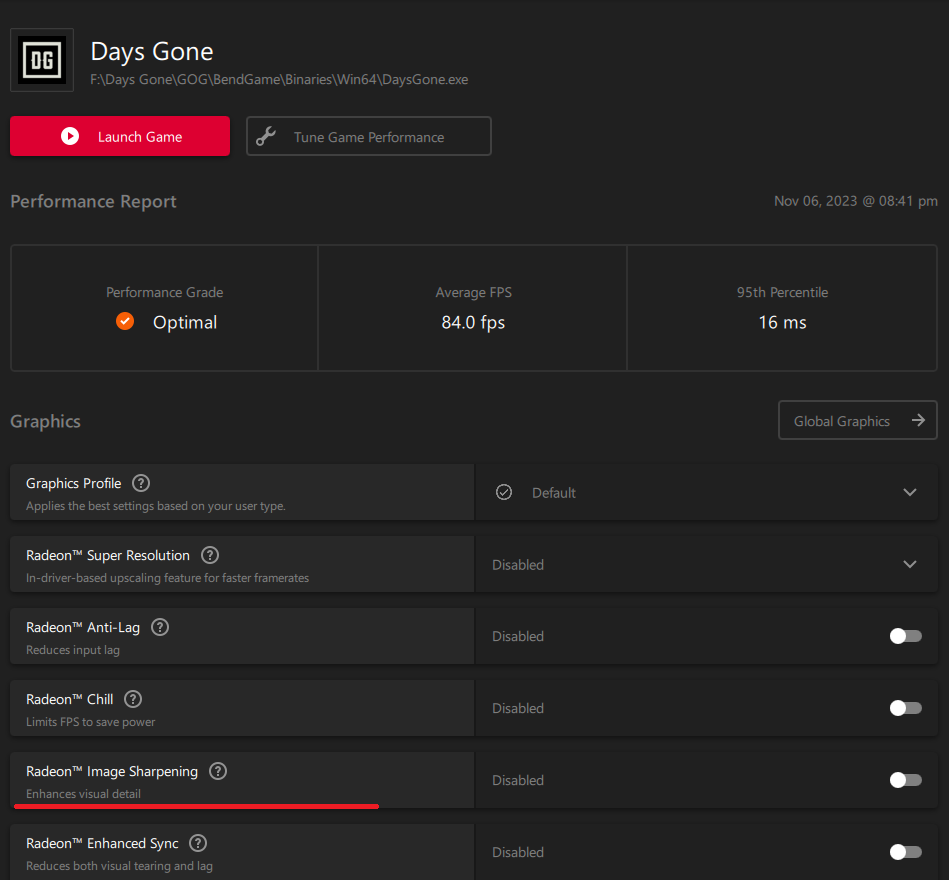Switch on Radeon Enhanced Sync
This screenshot has height=880, width=949.
coord(905,852)
